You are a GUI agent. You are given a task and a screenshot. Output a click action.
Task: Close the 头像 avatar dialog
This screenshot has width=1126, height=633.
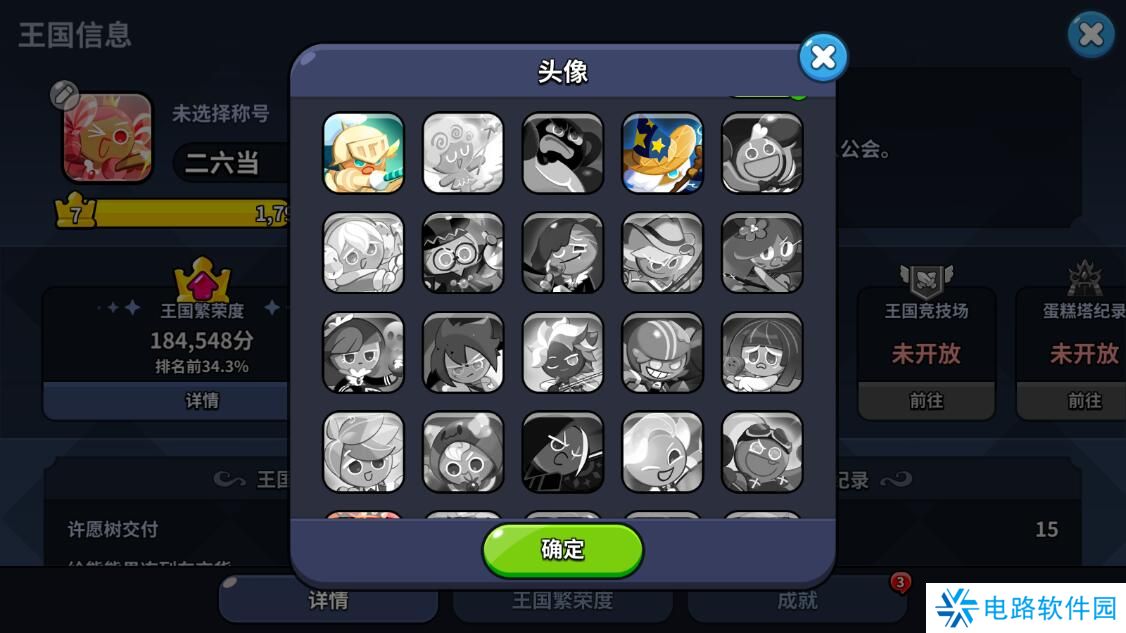(x=823, y=57)
